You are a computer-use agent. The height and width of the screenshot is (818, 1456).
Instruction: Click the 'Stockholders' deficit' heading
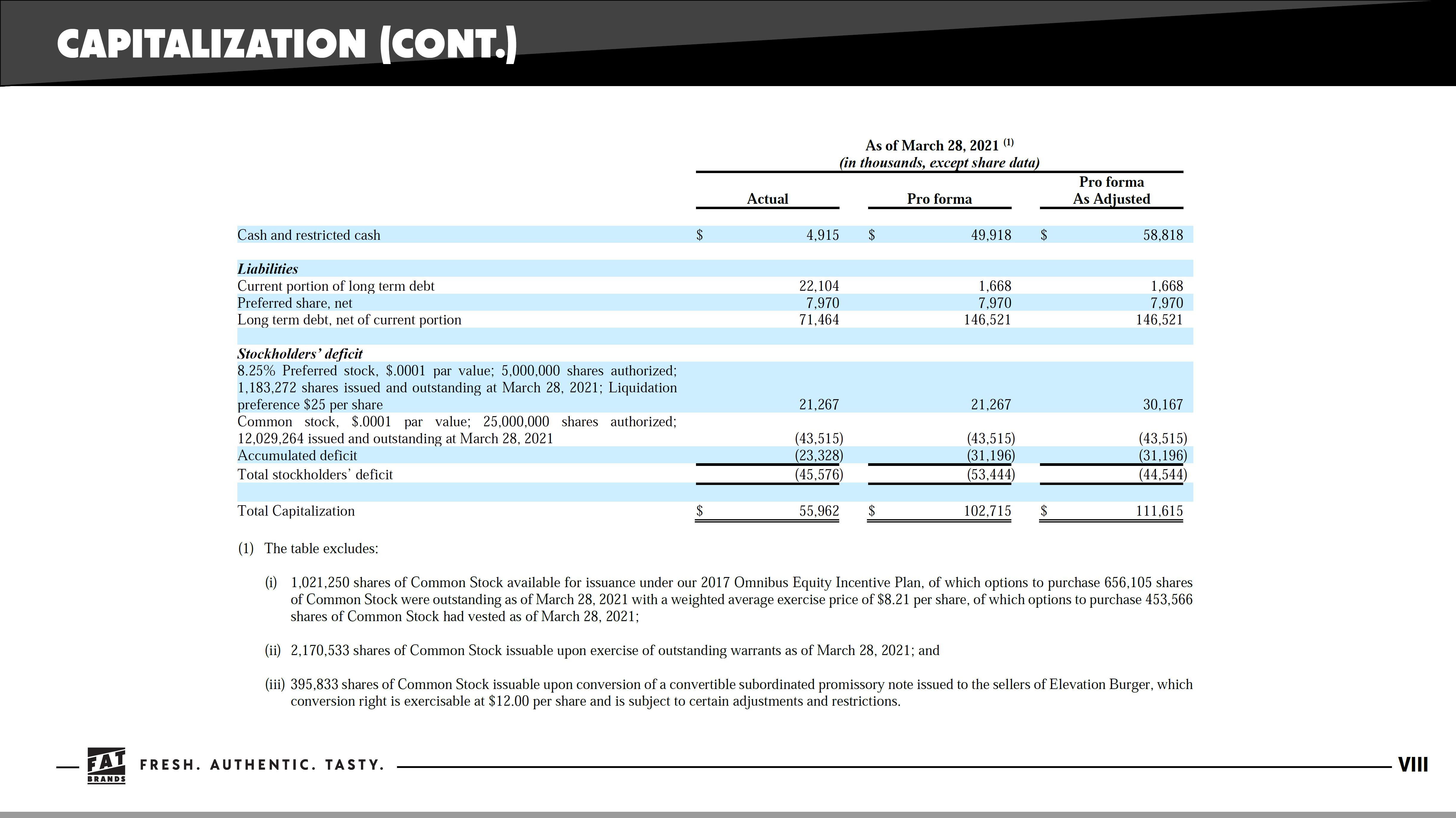click(x=300, y=354)
